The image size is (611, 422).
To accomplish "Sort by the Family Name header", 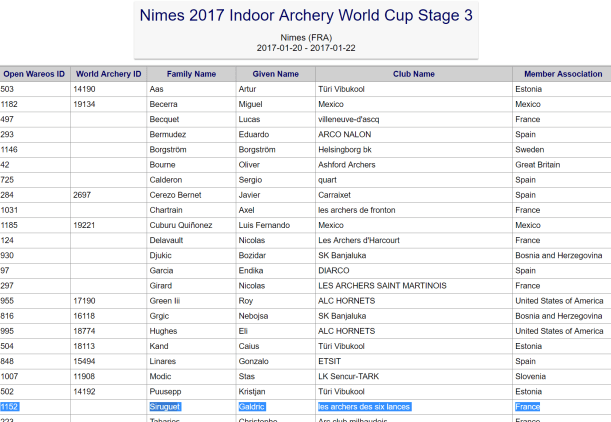I will click(x=191, y=73).
